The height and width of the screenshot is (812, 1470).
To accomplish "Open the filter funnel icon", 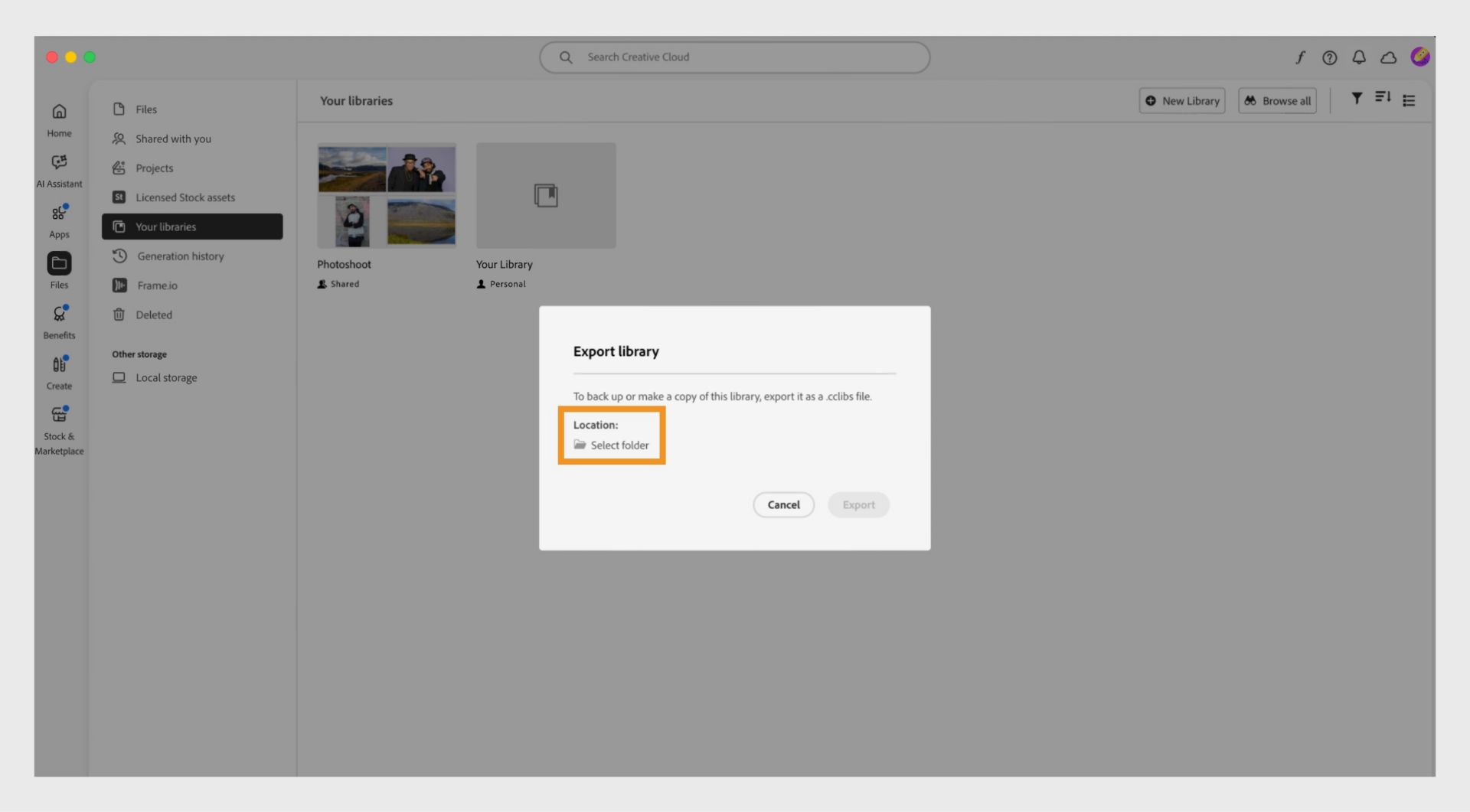I will [1357, 98].
